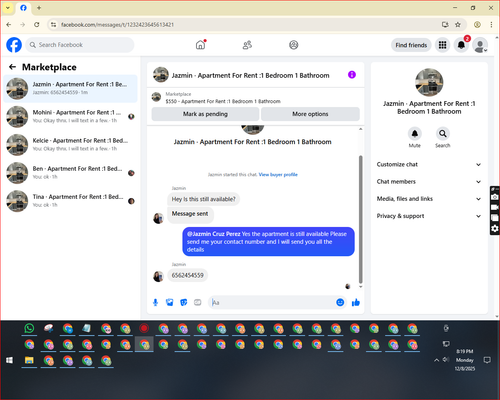Open the emoji picker icon
500x400 pixels.
point(340,302)
